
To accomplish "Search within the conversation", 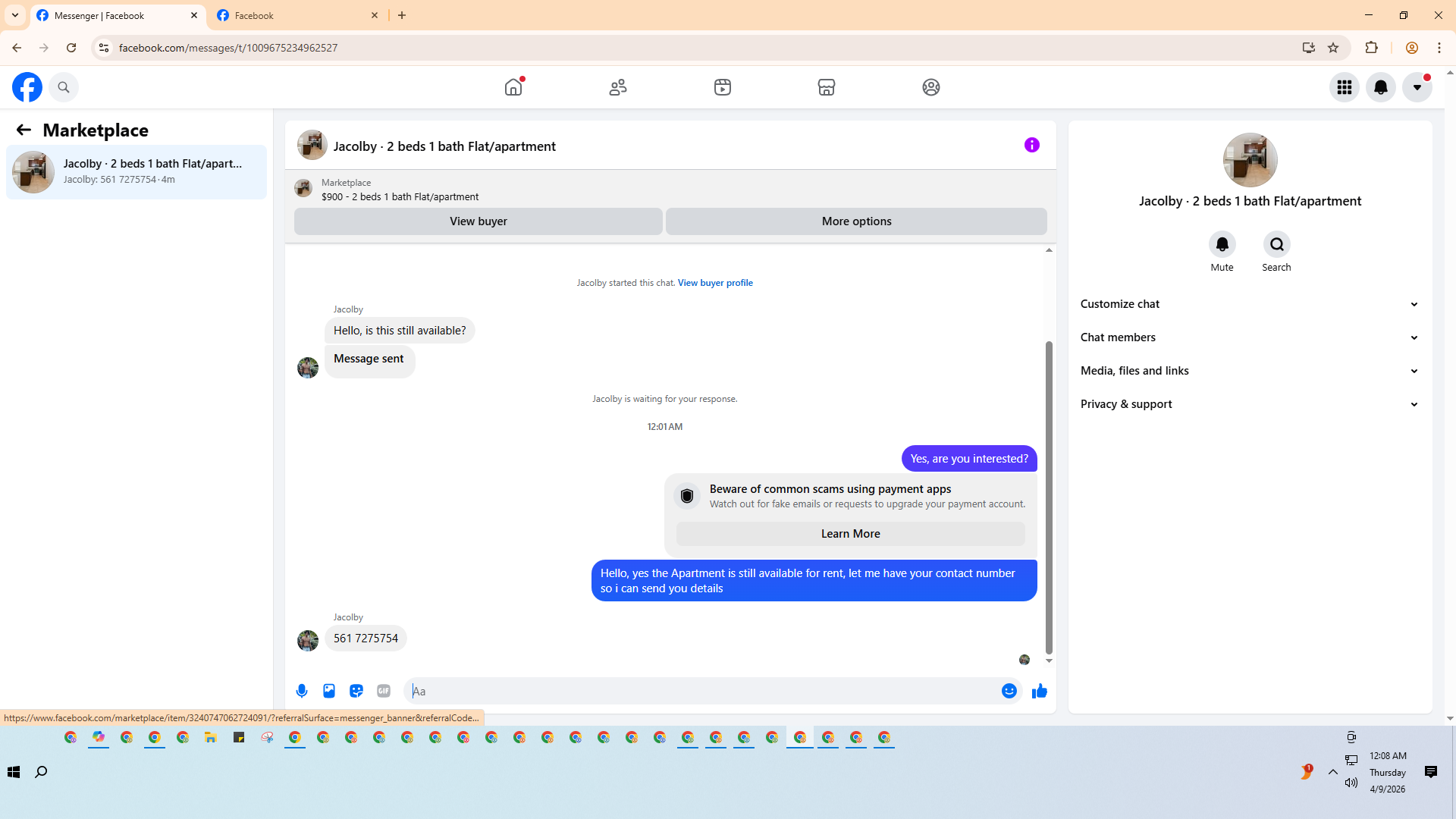I will (1276, 245).
